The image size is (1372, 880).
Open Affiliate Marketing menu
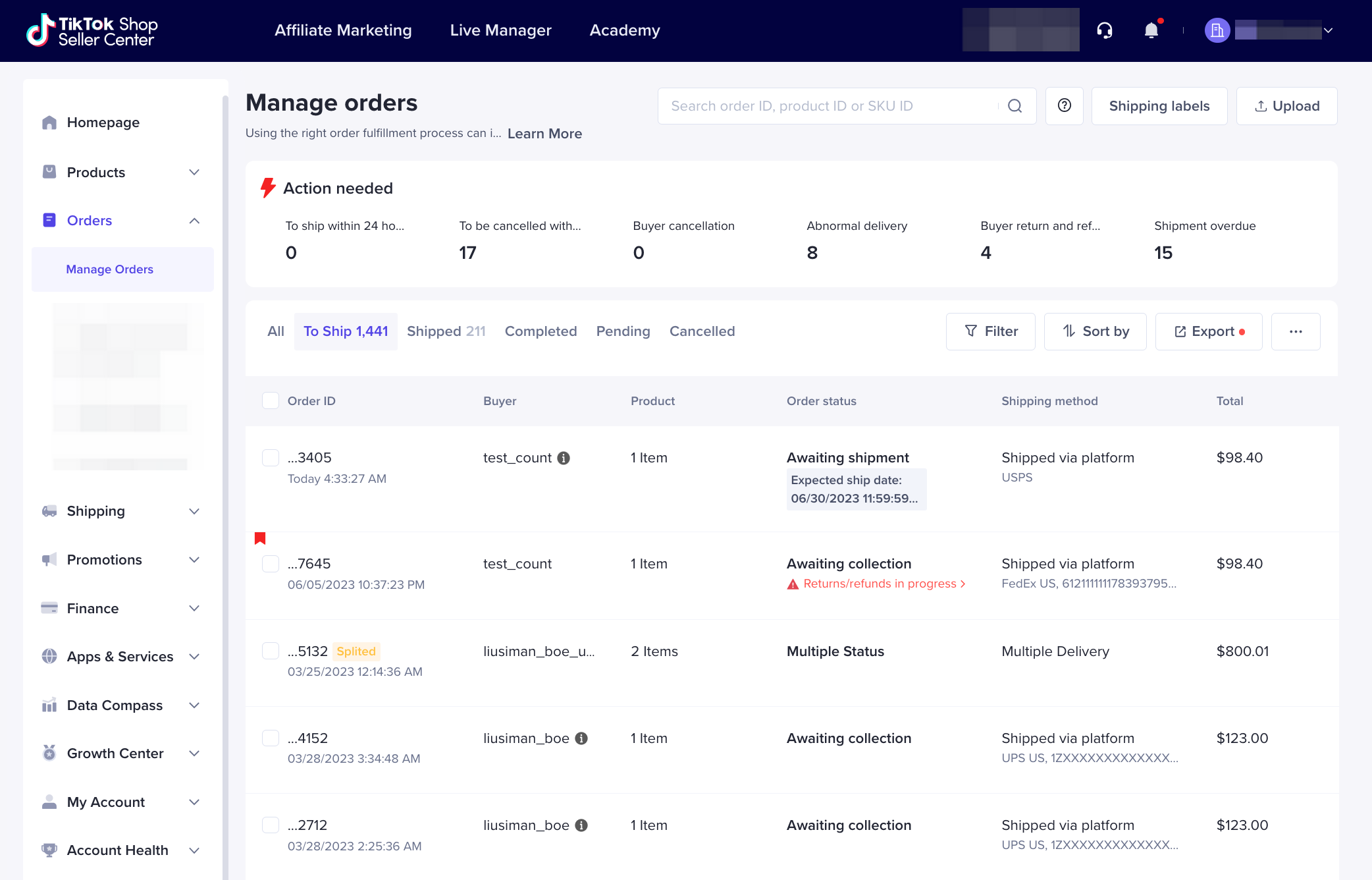click(x=343, y=30)
